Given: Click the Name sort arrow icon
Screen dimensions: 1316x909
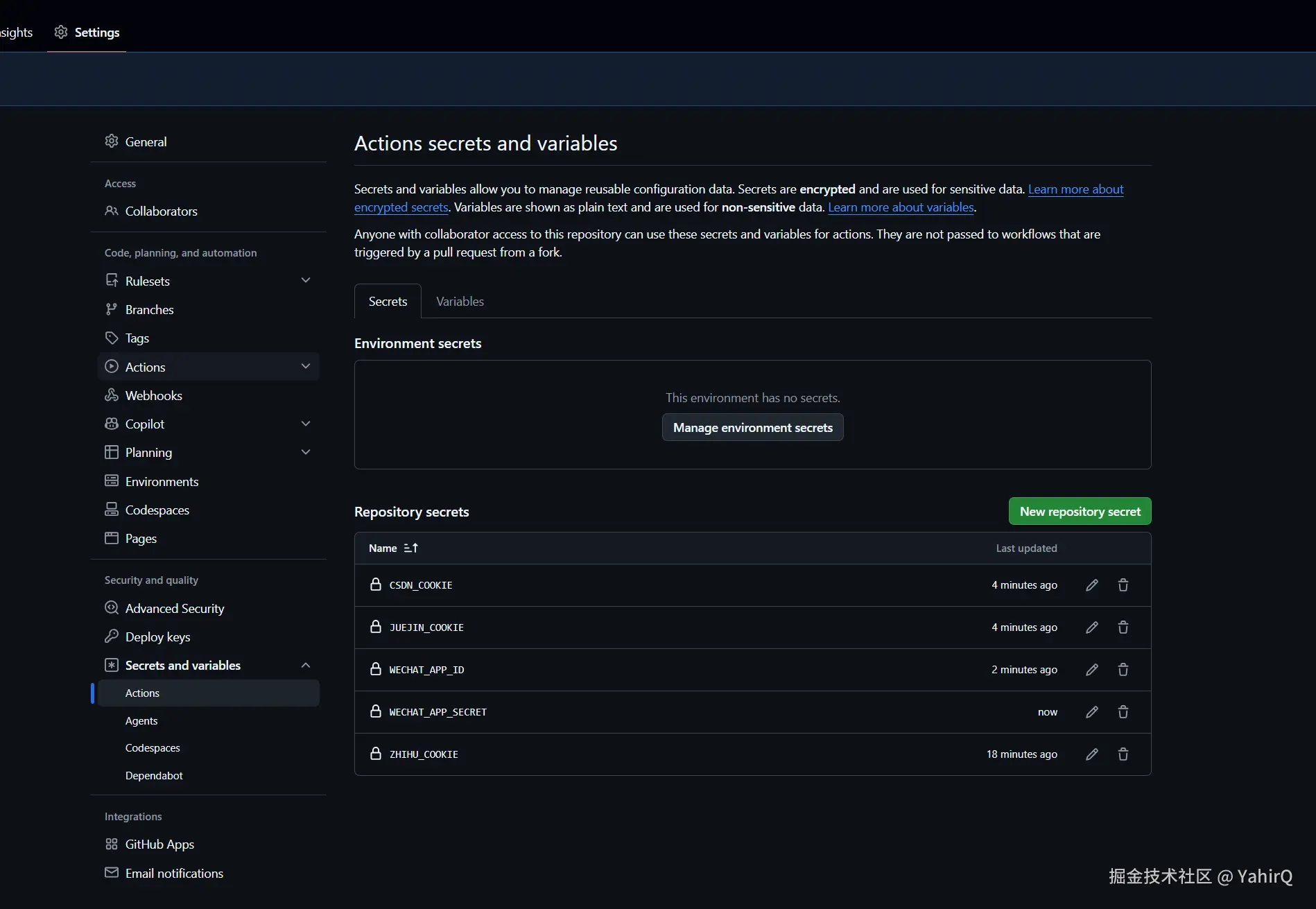Looking at the screenshot, I should (411, 548).
